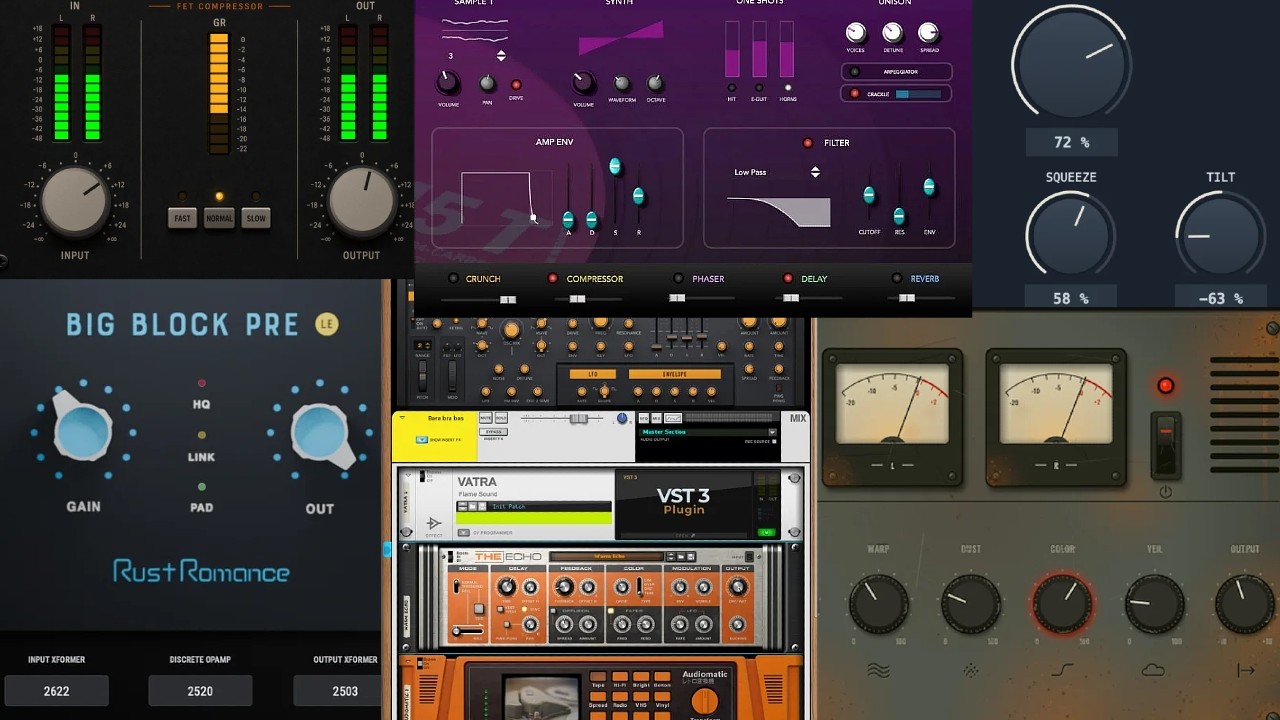
Task: Click the Veil cloud icon under the knob
Action: [1153, 670]
